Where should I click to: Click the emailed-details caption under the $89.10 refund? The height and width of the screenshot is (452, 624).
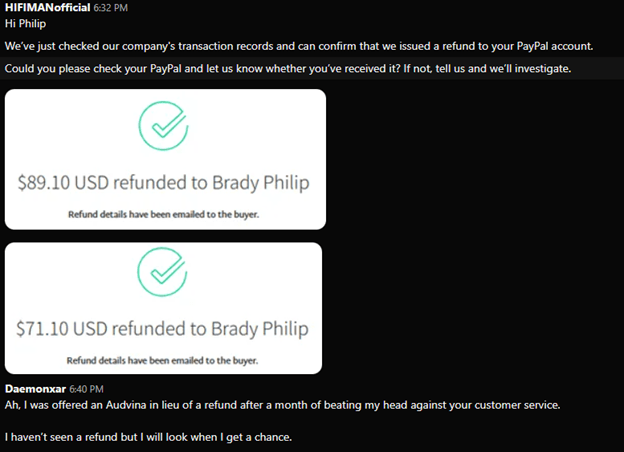[164, 214]
